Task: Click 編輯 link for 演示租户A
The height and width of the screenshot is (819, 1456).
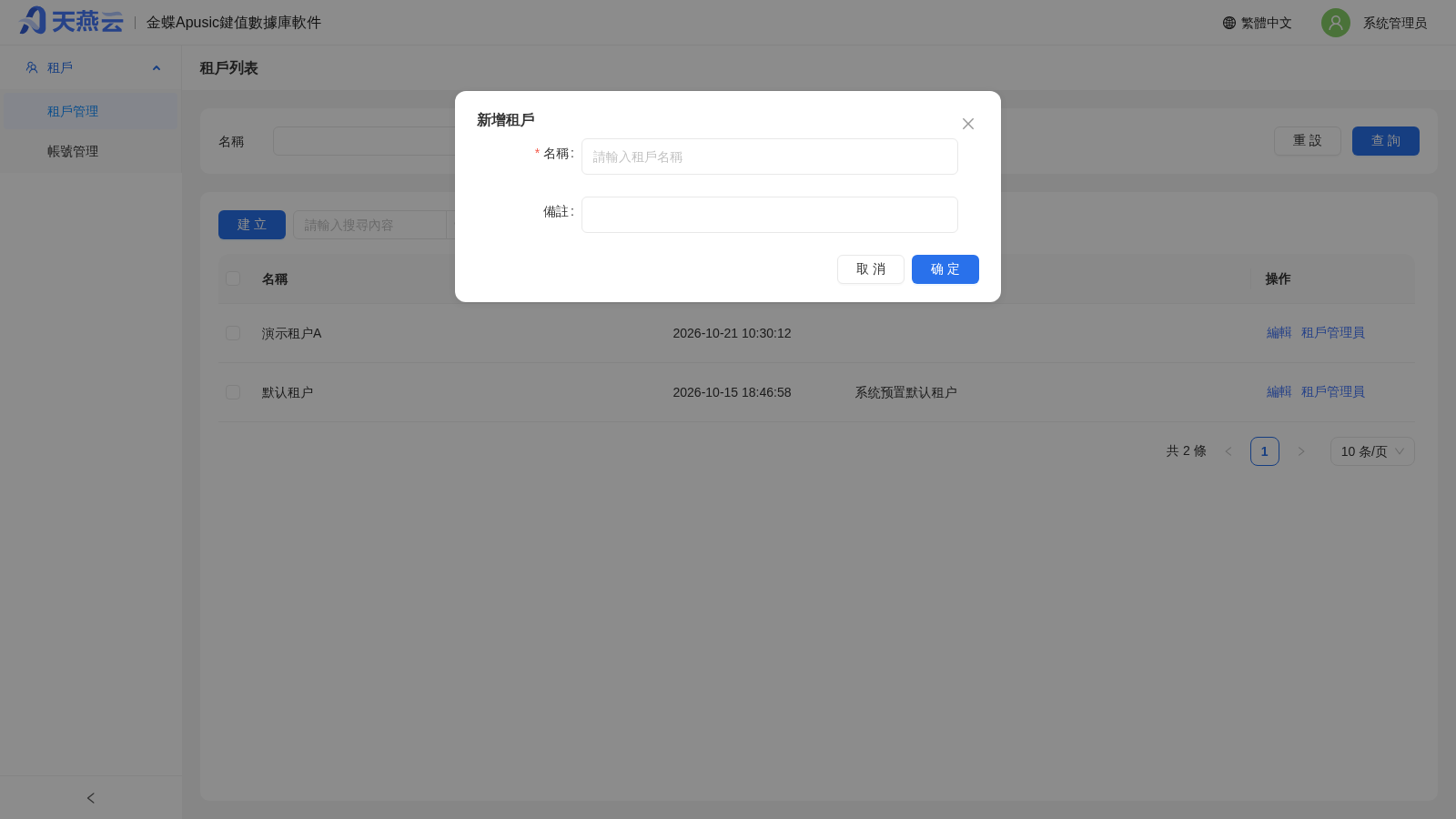Action: pyautogui.click(x=1279, y=333)
